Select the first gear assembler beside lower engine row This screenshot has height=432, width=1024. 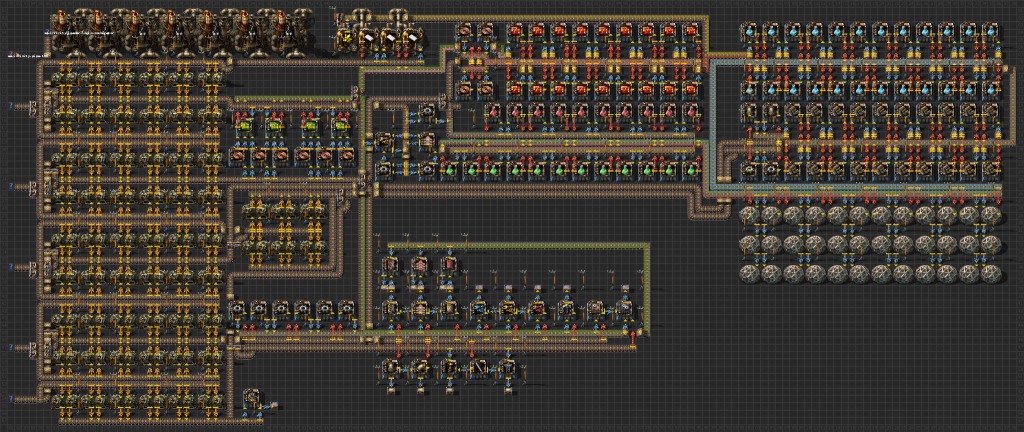751,169
